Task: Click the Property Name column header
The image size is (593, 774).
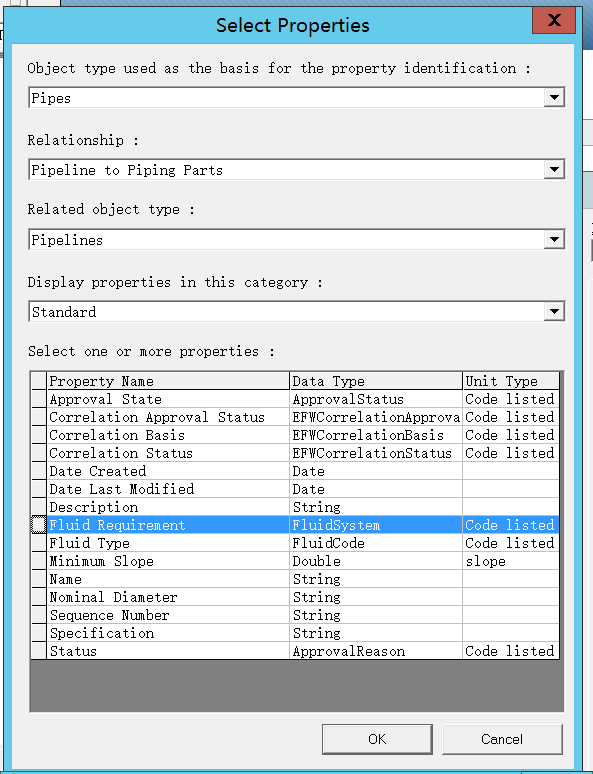Action: tap(168, 381)
